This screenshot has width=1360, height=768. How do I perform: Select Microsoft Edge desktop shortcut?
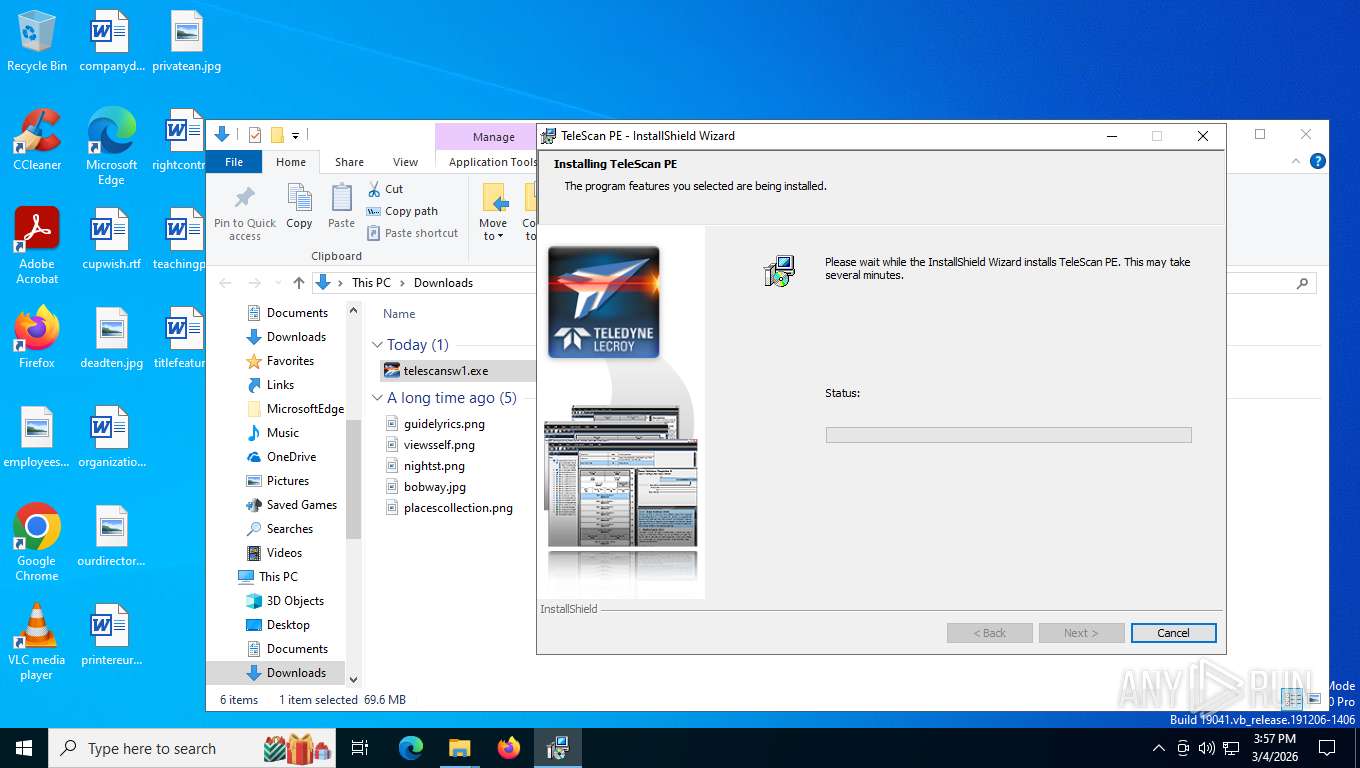(x=111, y=147)
